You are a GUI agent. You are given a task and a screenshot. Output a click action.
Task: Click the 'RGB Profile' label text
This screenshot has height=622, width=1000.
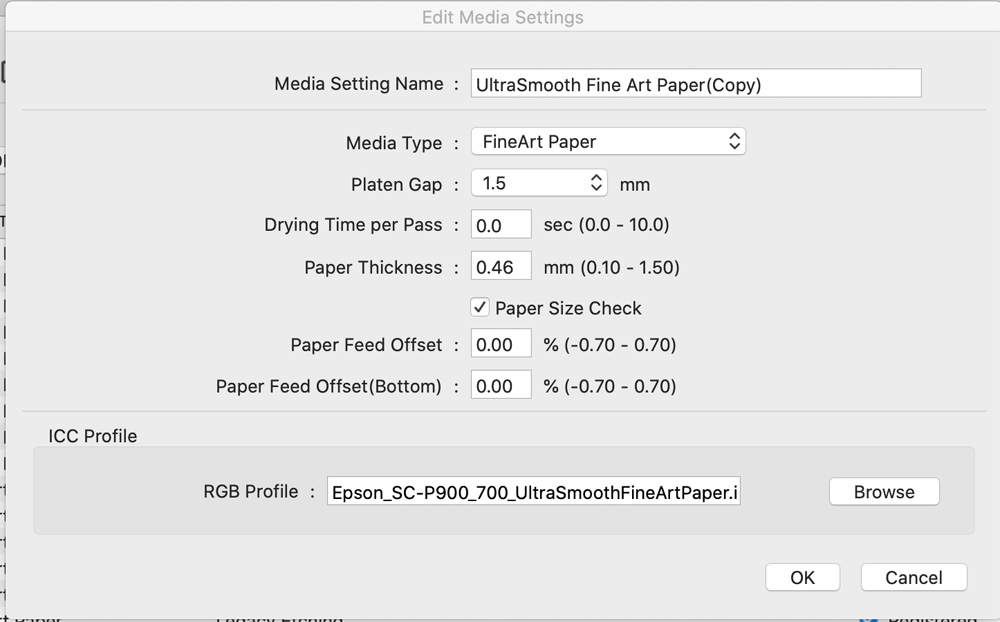pyautogui.click(x=251, y=491)
